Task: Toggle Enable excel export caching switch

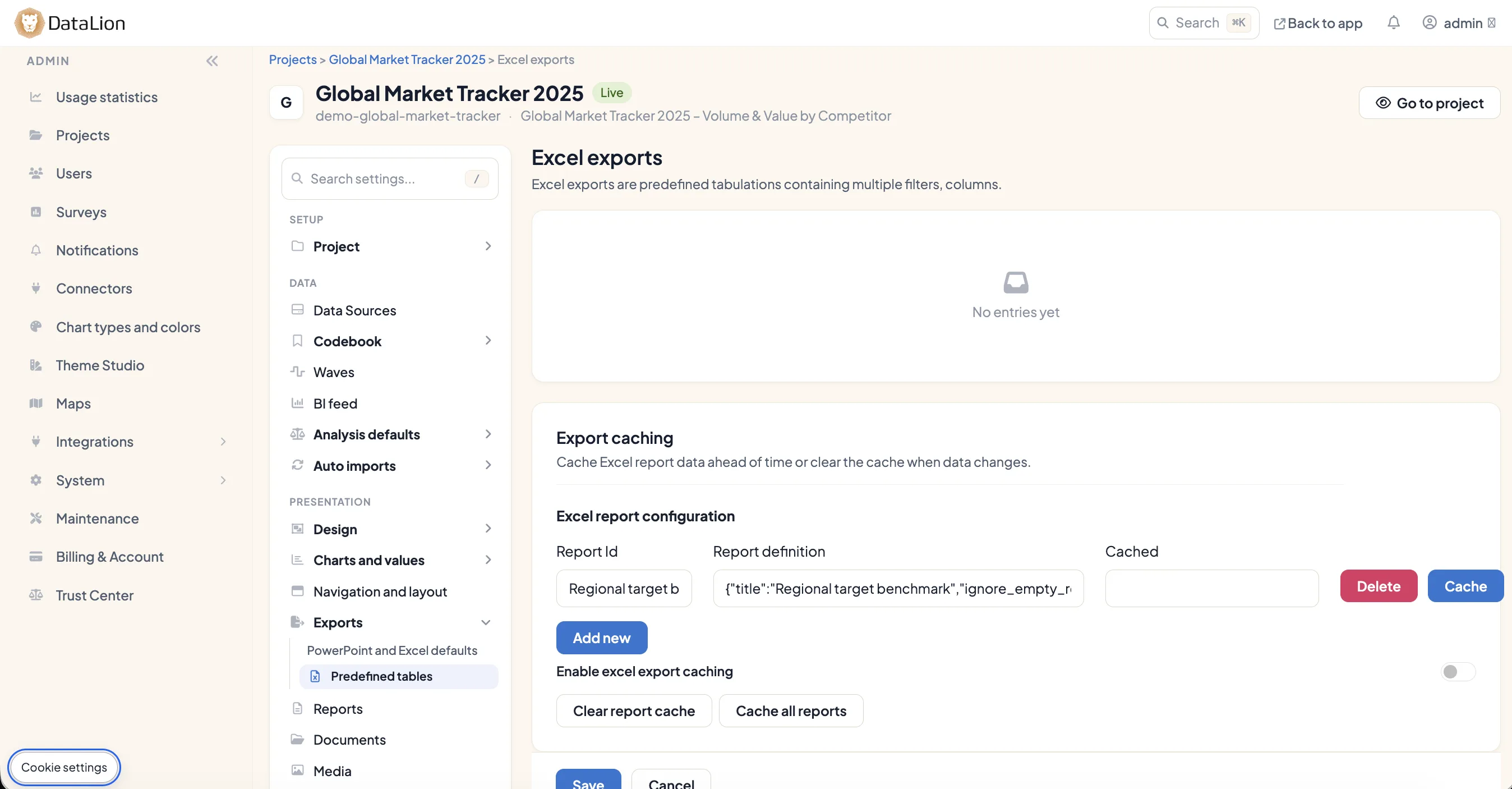Action: [1458, 672]
